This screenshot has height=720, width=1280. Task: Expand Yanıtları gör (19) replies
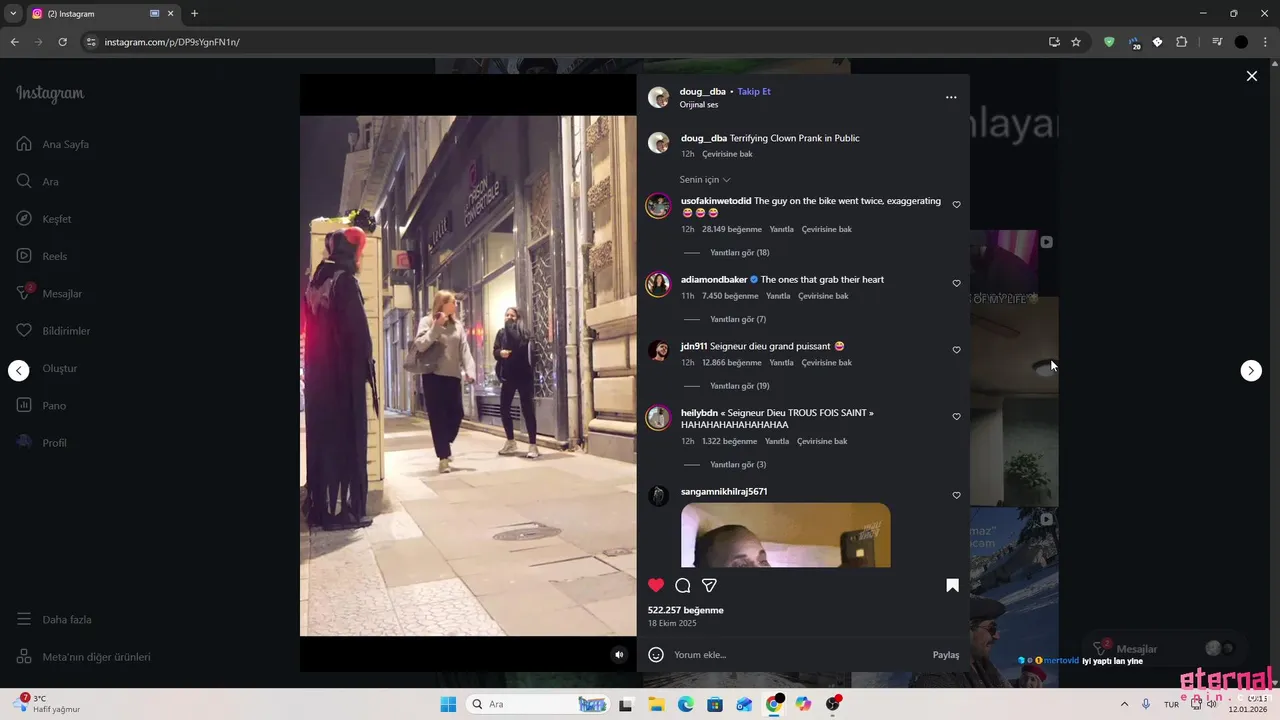(739, 386)
